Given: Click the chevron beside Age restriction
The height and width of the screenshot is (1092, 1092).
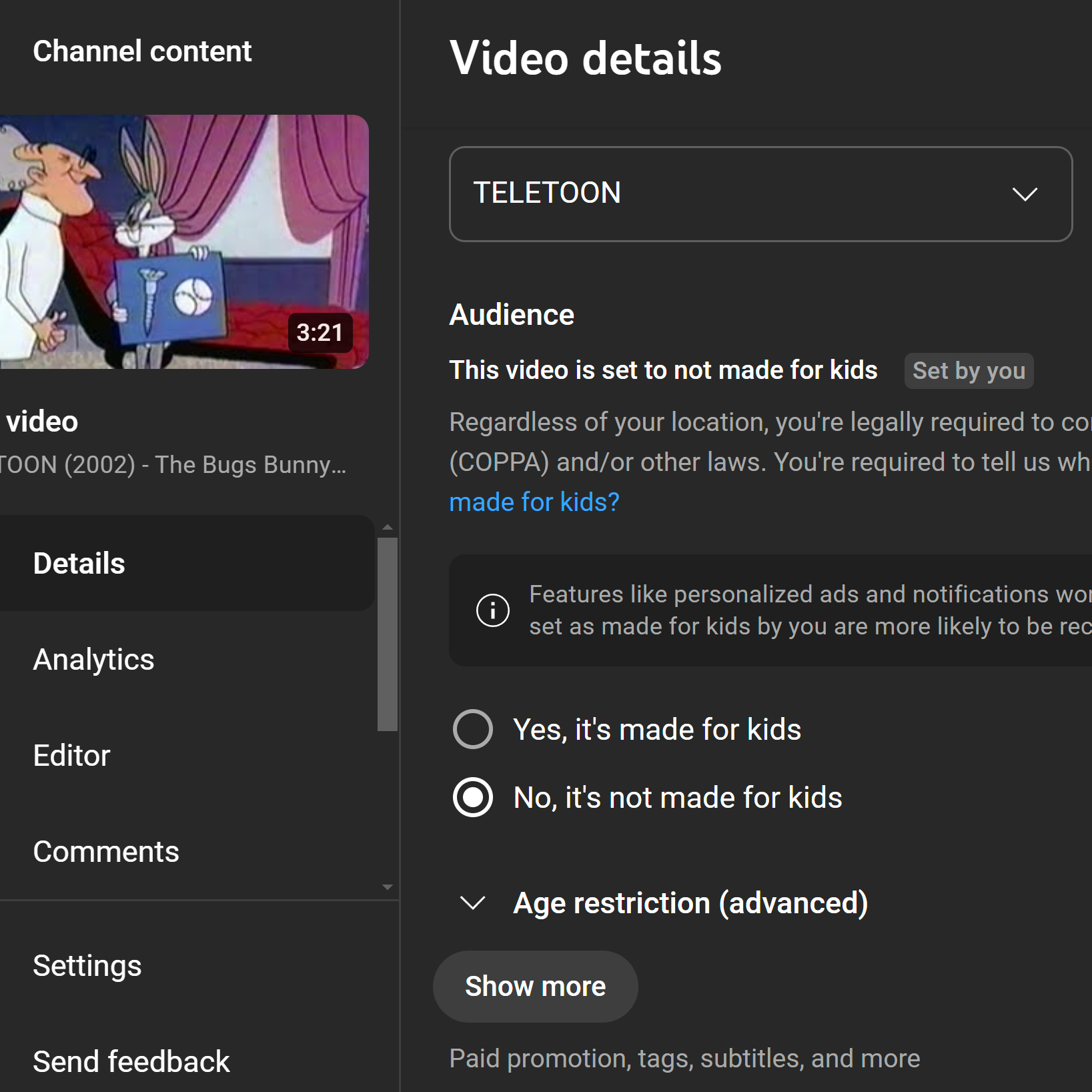Looking at the screenshot, I should [473, 903].
